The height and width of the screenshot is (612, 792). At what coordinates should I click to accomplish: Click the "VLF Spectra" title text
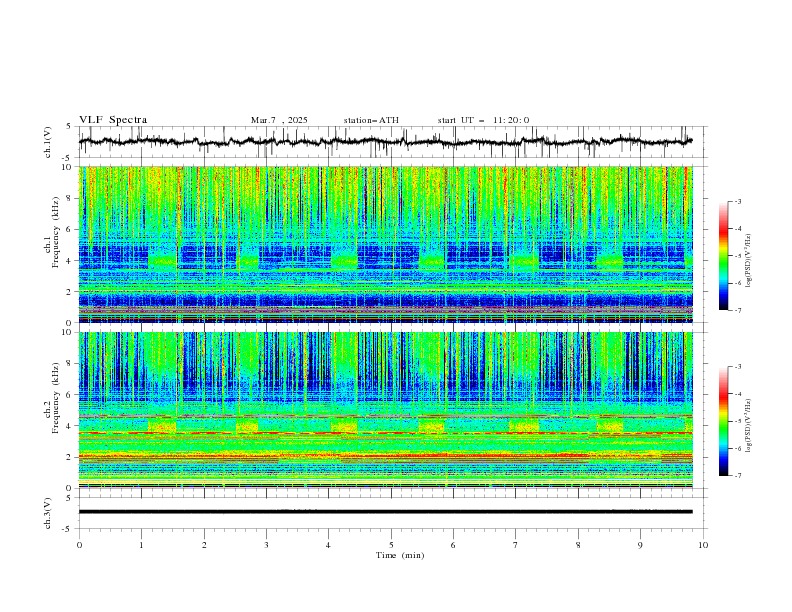click(x=113, y=120)
